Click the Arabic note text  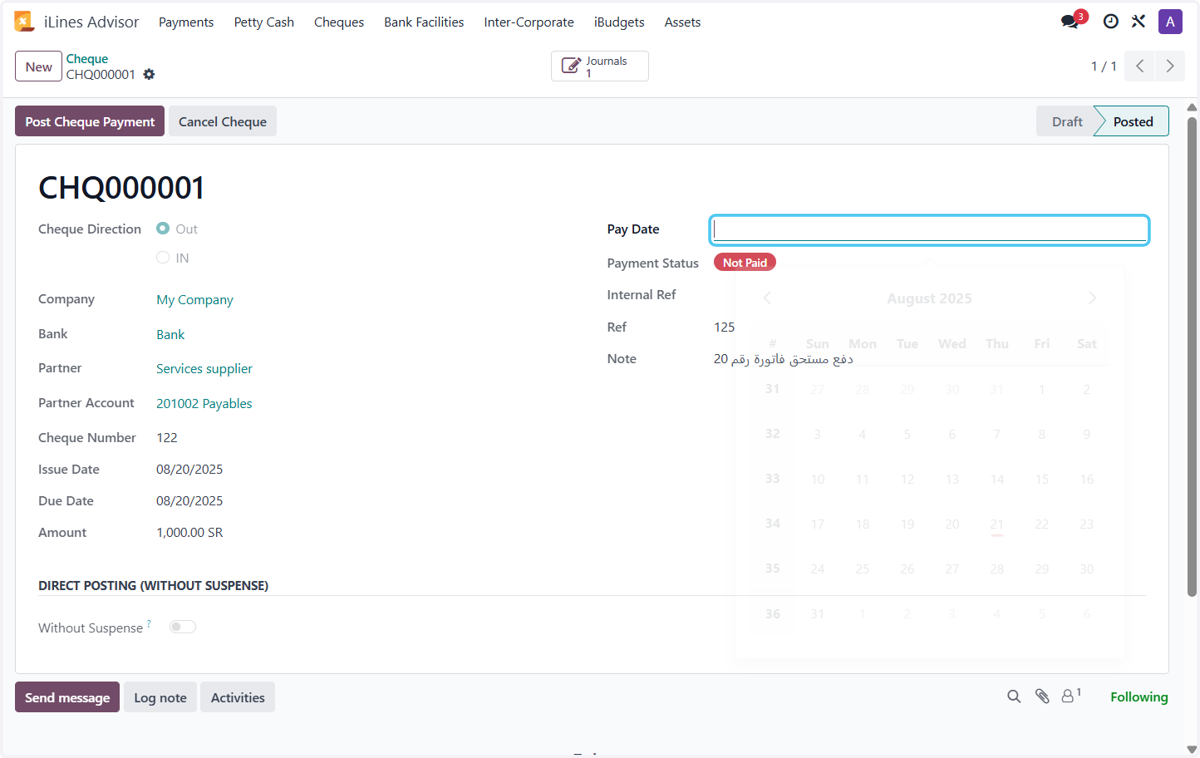pyautogui.click(x=783, y=358)
